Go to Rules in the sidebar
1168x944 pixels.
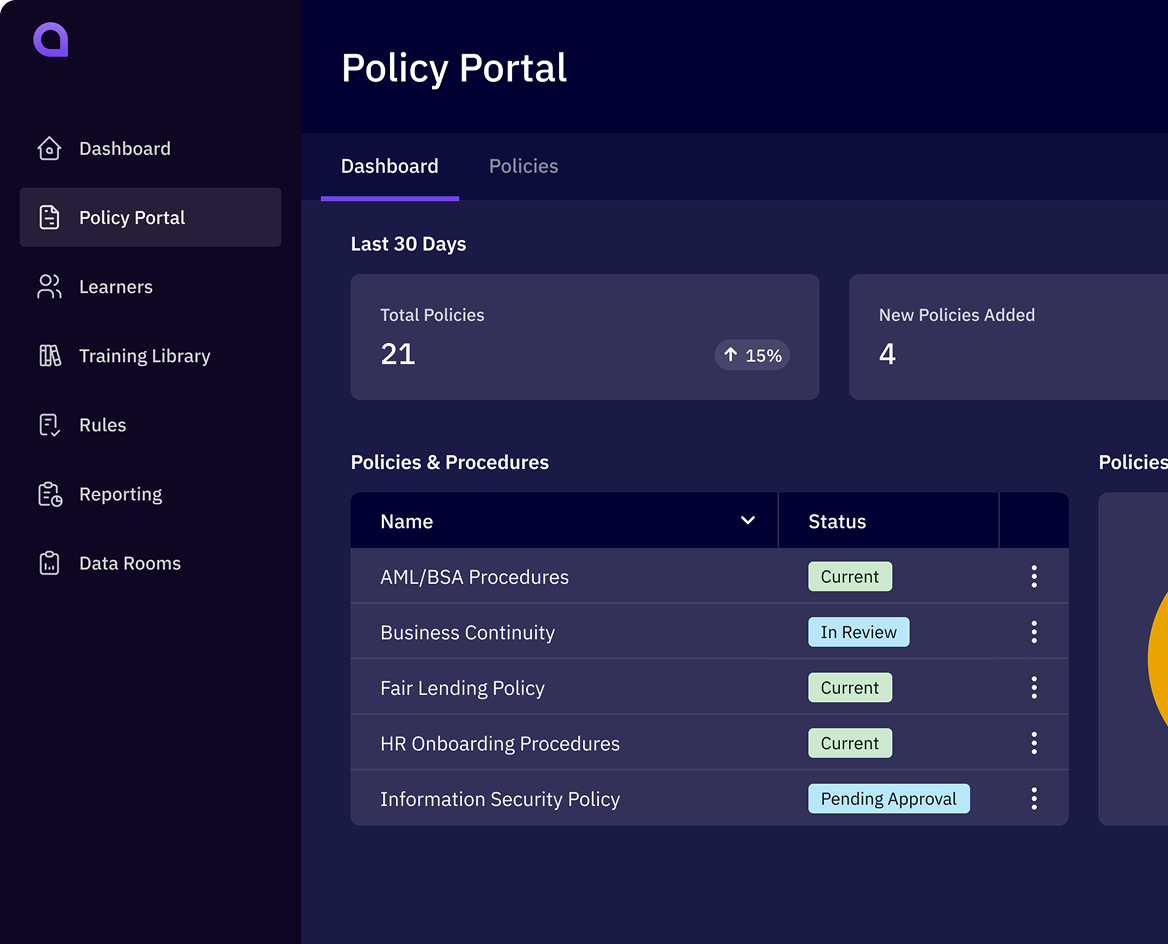tap(150, 425)
